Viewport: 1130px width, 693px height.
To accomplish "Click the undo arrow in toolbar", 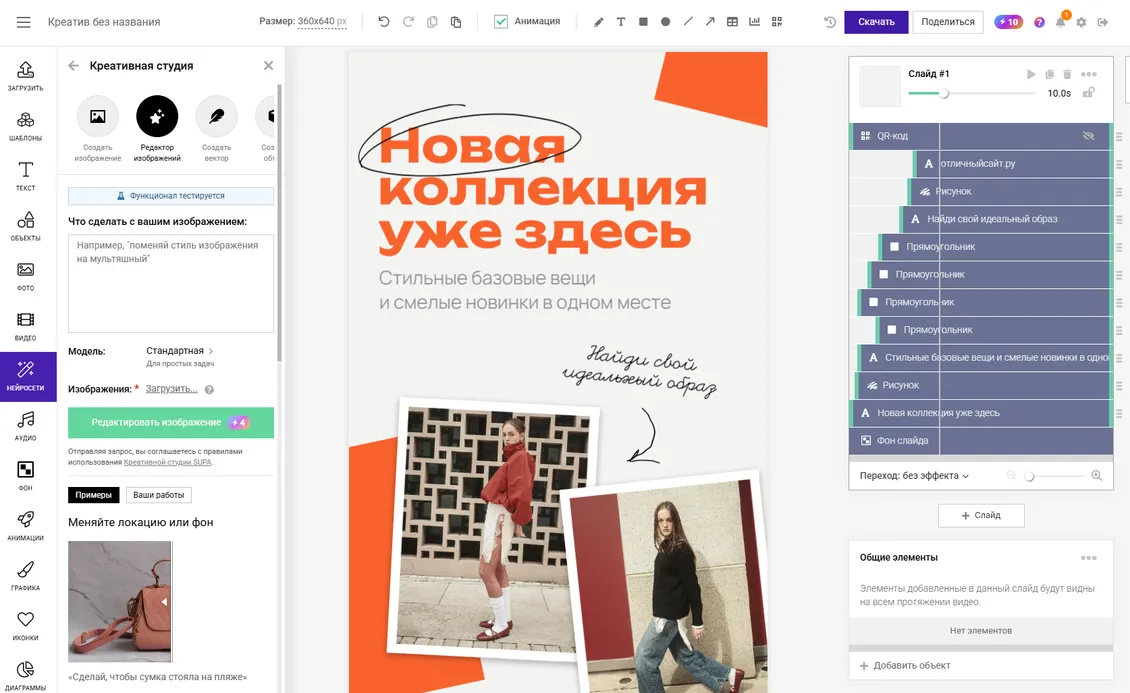I will (384, 22).
